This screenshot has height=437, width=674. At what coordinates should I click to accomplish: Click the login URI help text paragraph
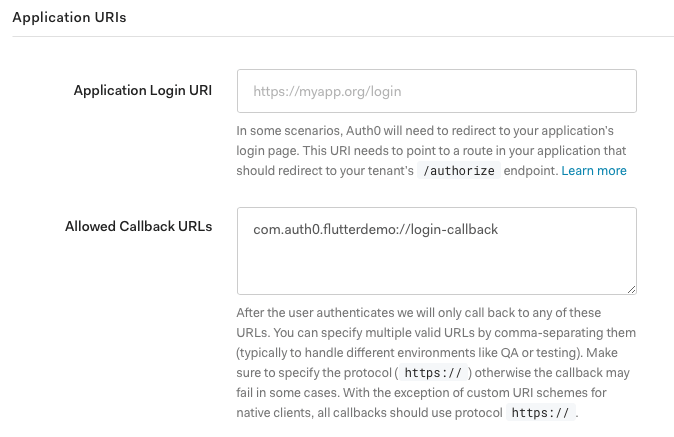[x=430, y=150]
